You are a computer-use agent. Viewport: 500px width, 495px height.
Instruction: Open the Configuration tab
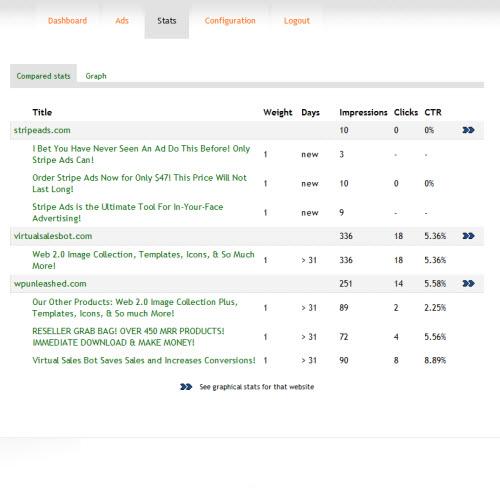[x=230, y=21]
